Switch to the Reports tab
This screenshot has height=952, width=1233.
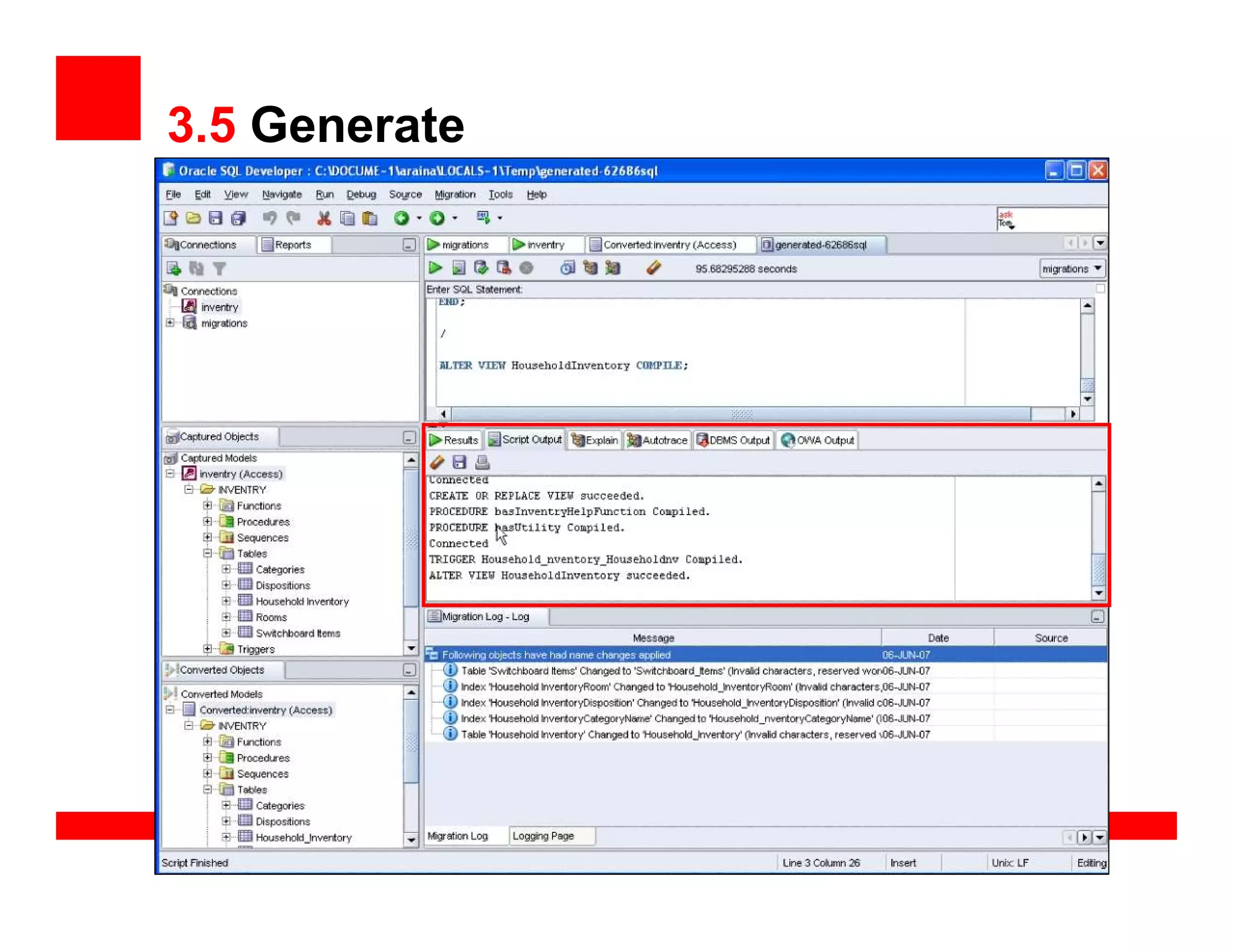click(x=293, y=245)
